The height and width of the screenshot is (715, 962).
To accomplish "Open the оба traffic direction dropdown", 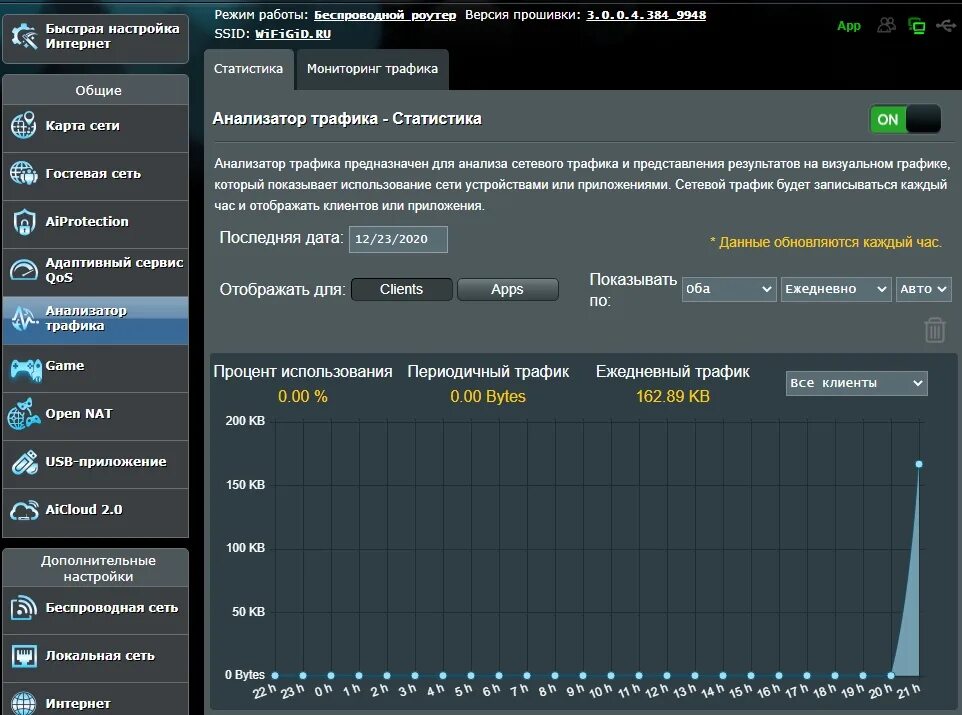I will tap(729, 288).
